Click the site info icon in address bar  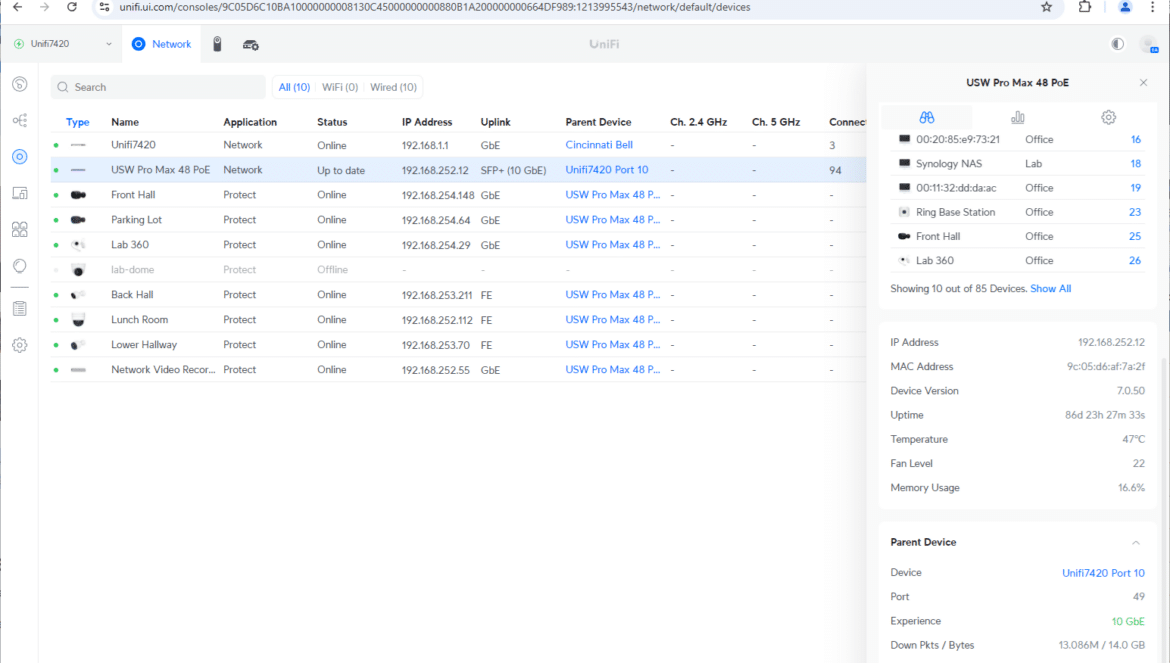[x=104, y=7]
